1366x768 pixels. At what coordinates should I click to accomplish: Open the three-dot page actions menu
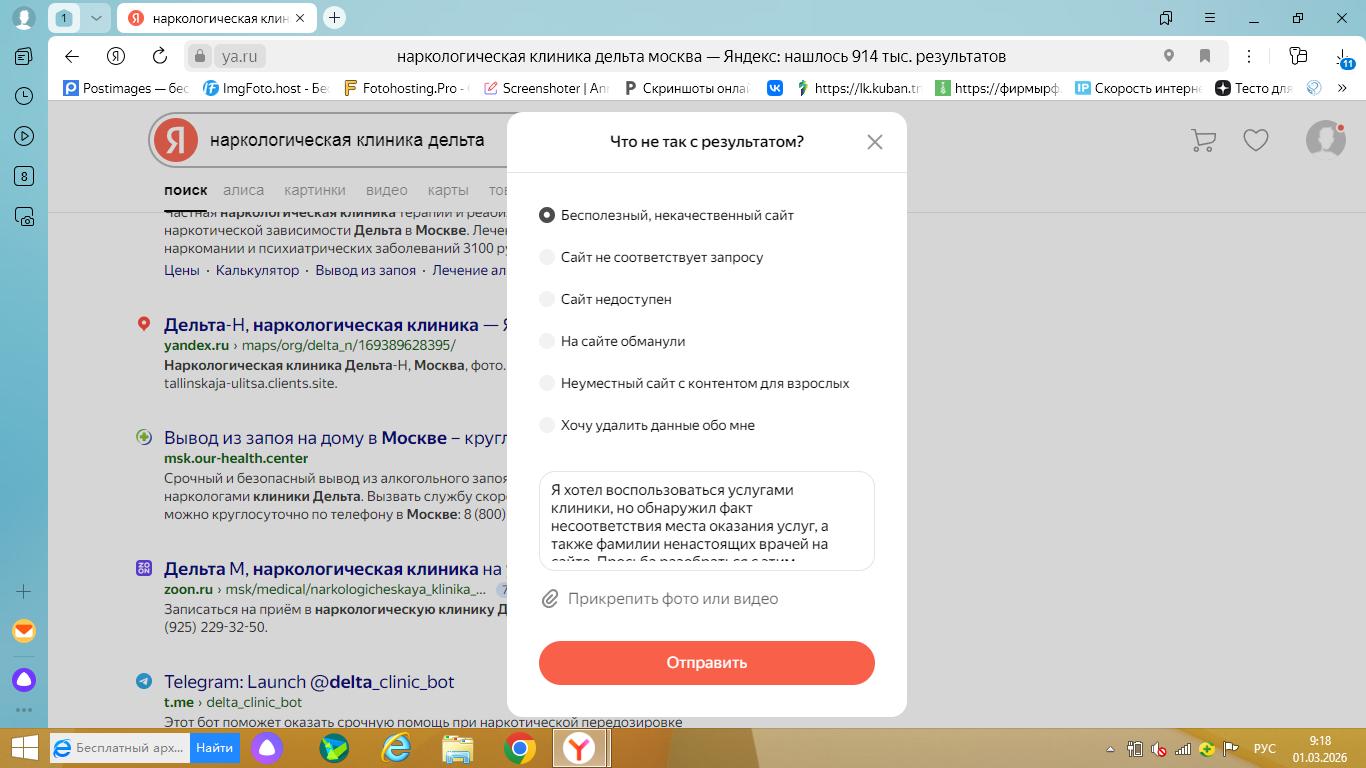point(1249,56)
